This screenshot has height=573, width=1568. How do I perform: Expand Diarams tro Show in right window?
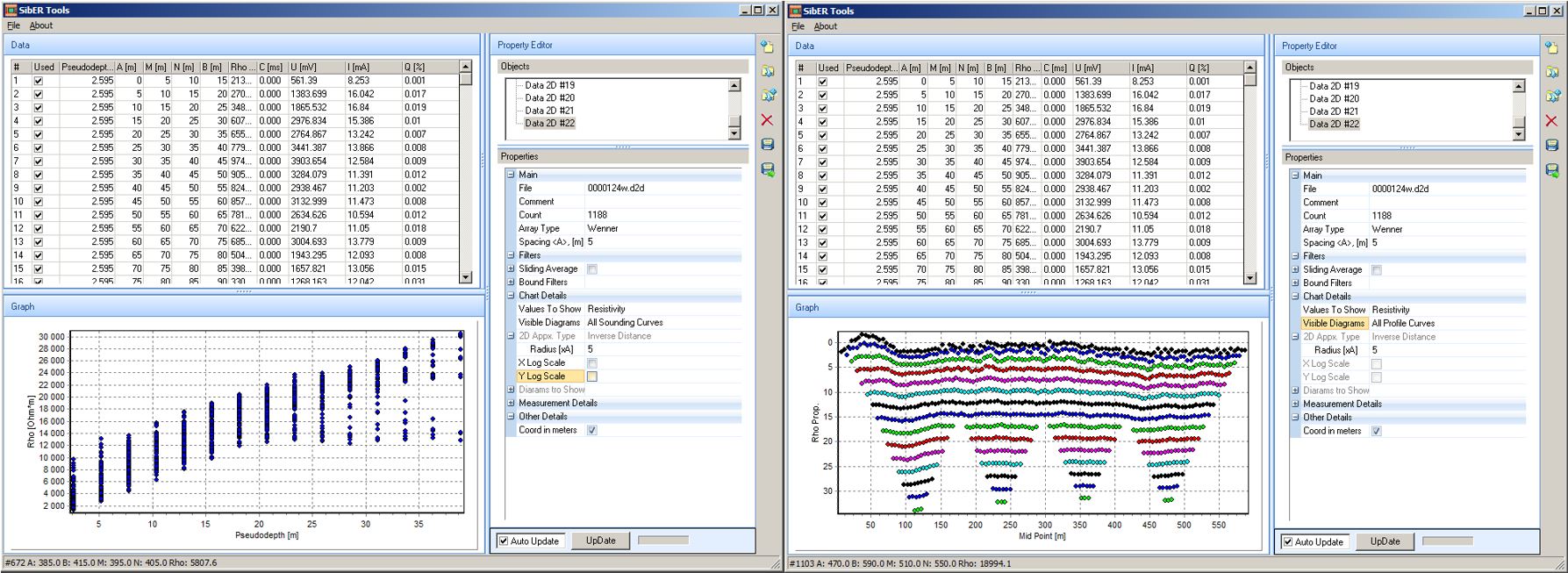point(1295,390)
